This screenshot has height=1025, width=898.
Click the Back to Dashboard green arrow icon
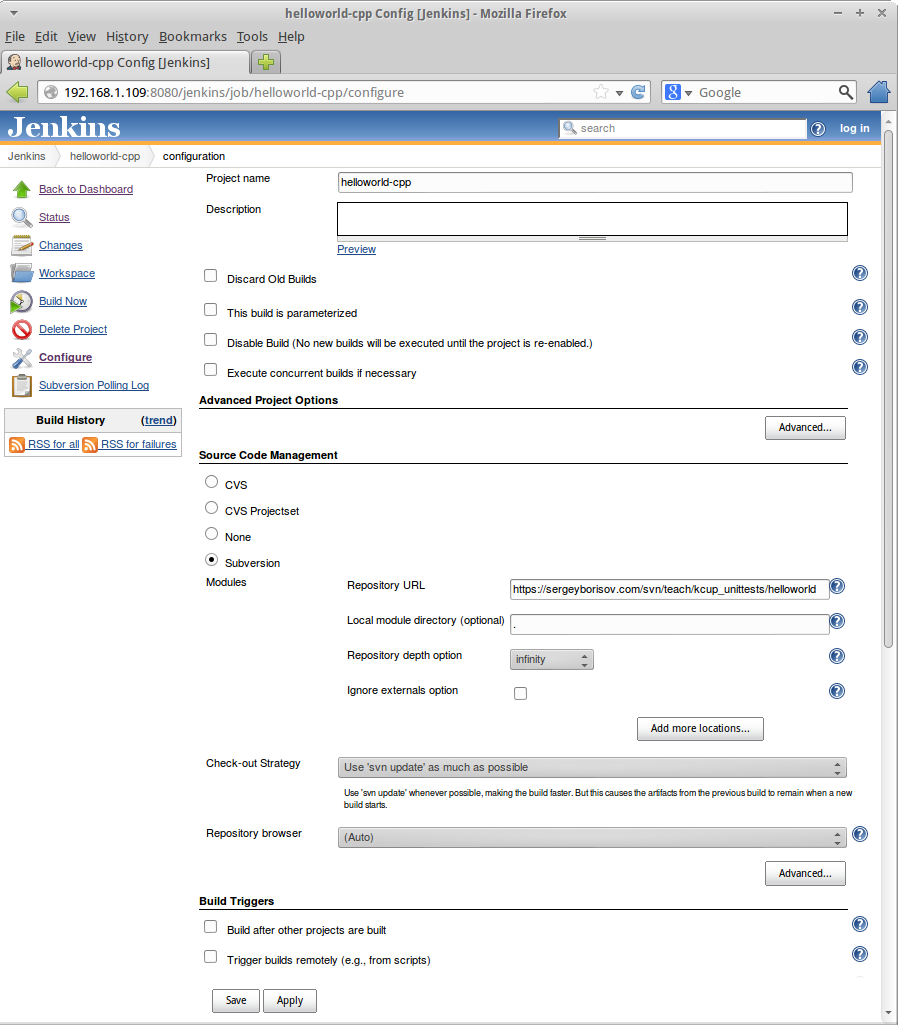pos(22,189)
